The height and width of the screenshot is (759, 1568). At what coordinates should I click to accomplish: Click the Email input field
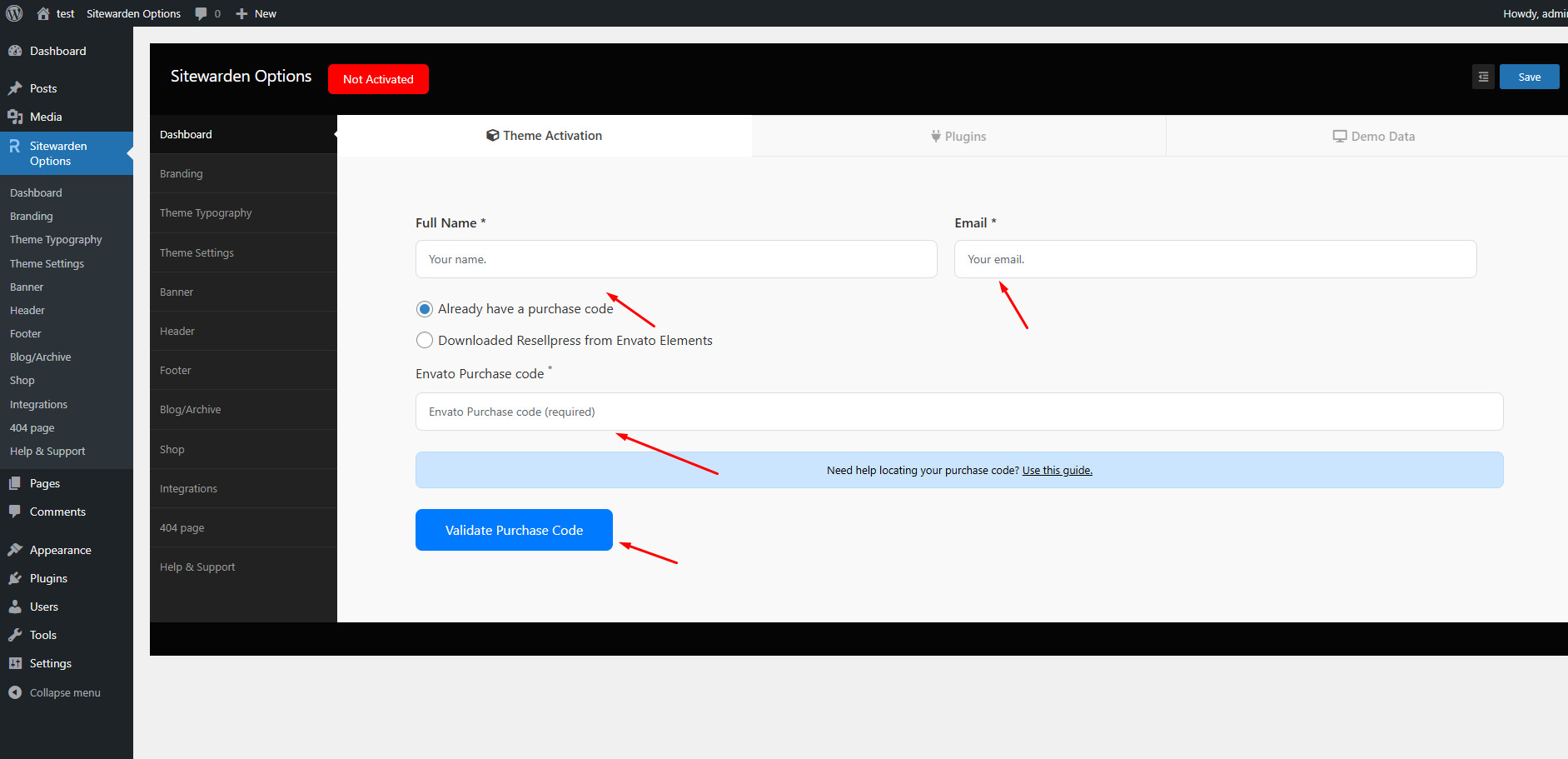coord(1215,259)
